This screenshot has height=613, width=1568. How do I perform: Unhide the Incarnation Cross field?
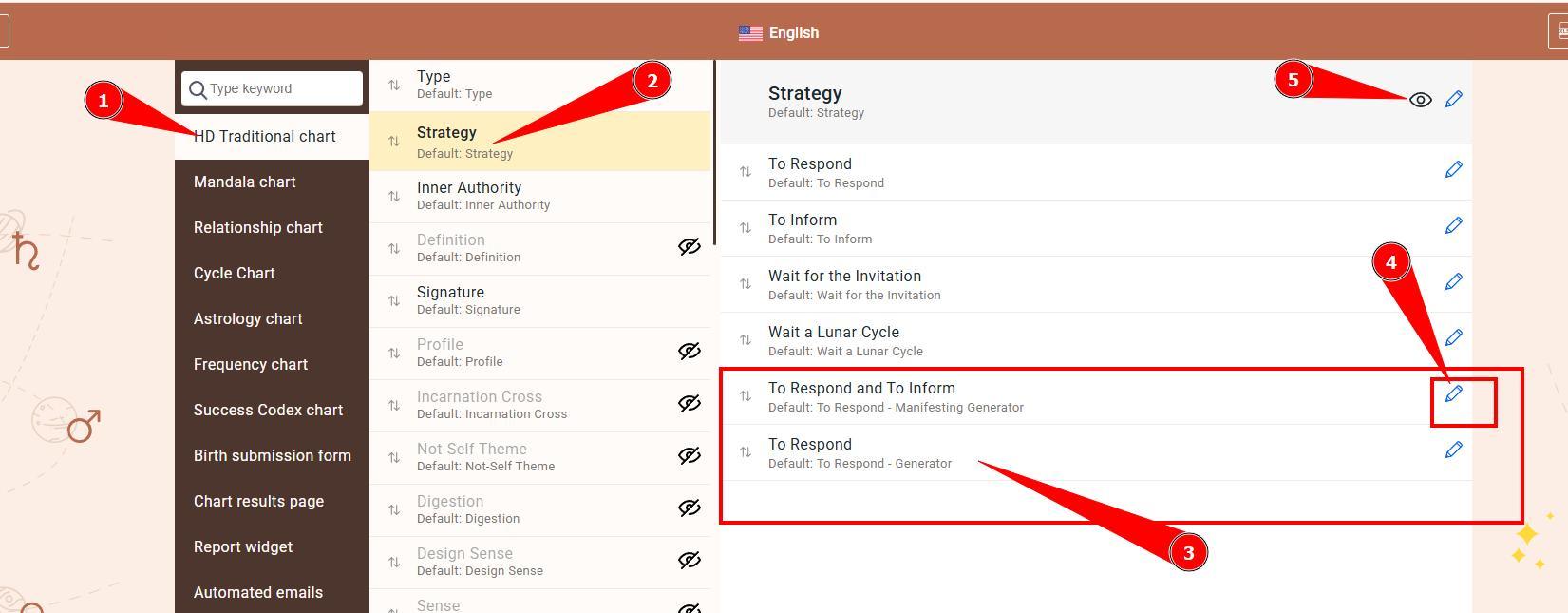click(x=689, y=404)
